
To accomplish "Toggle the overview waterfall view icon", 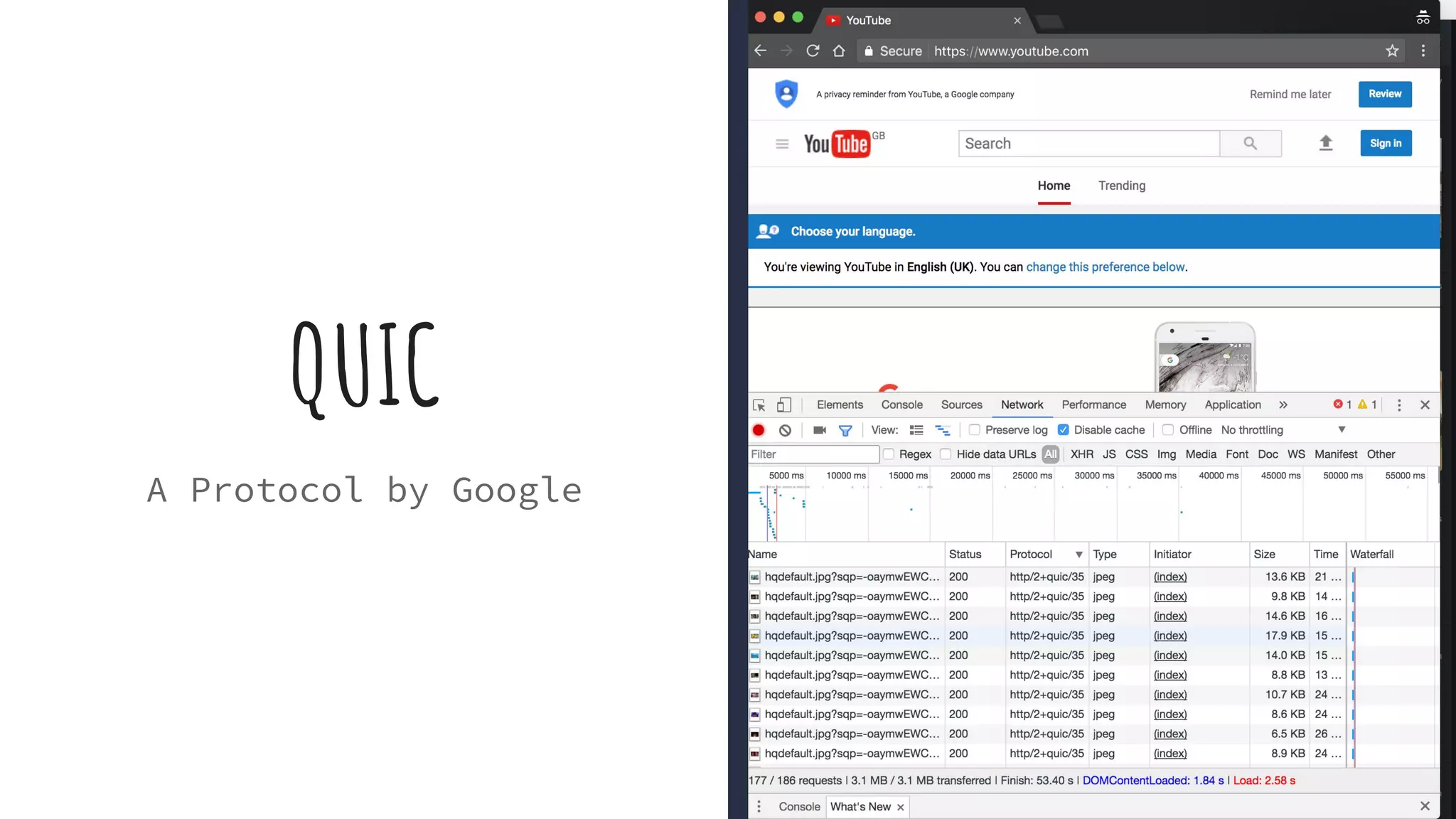I will pyautogui.click(x=943, y=430).
